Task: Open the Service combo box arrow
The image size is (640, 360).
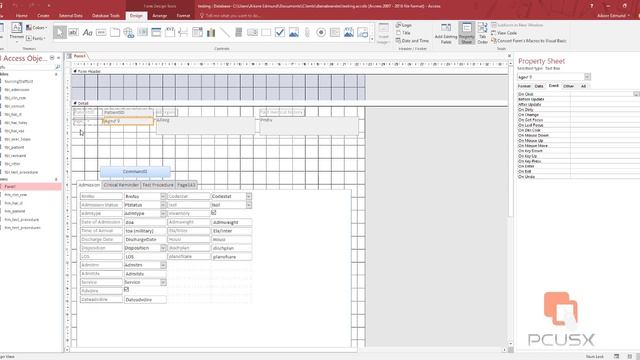Action: (163, 282)
